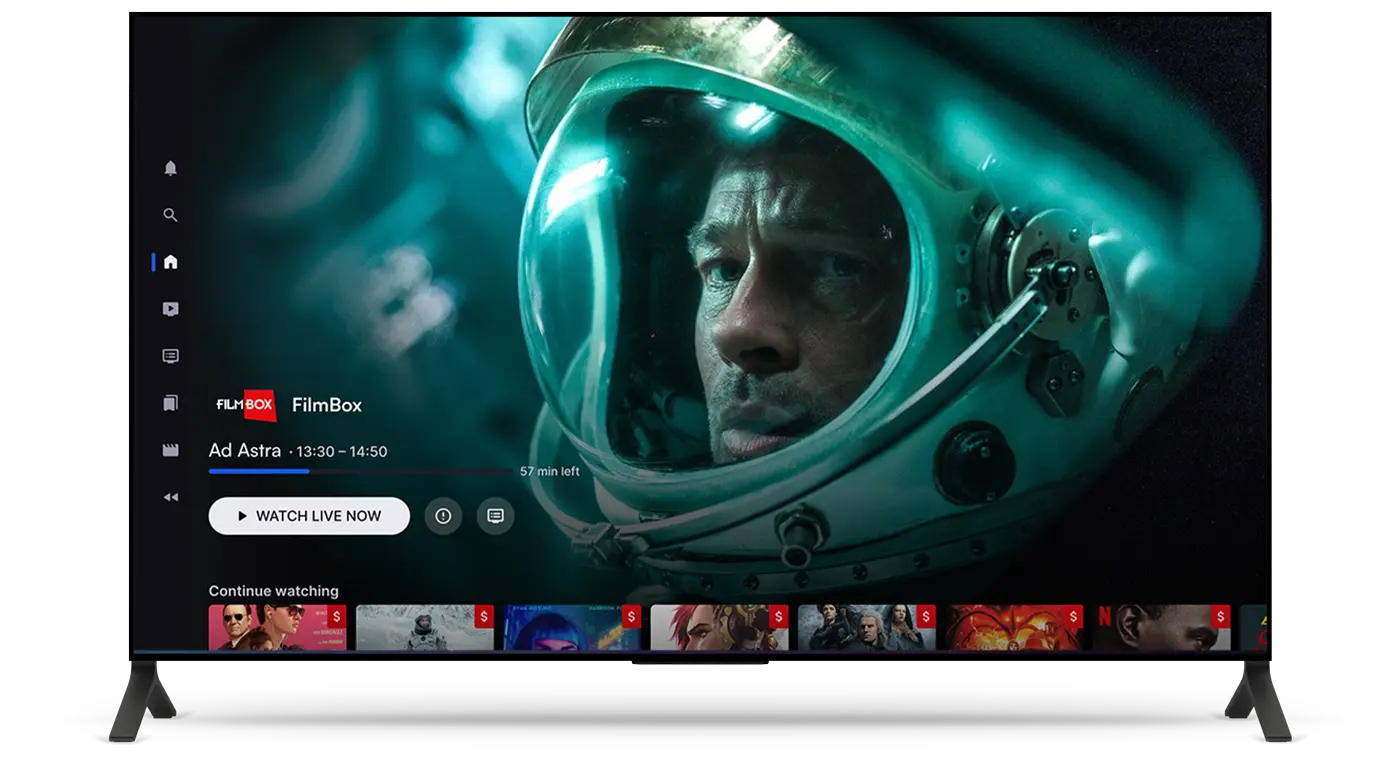Open the thumbnail with white-haired man
The width and height of the screenshot is (1400, 765).
coord(866,627)
